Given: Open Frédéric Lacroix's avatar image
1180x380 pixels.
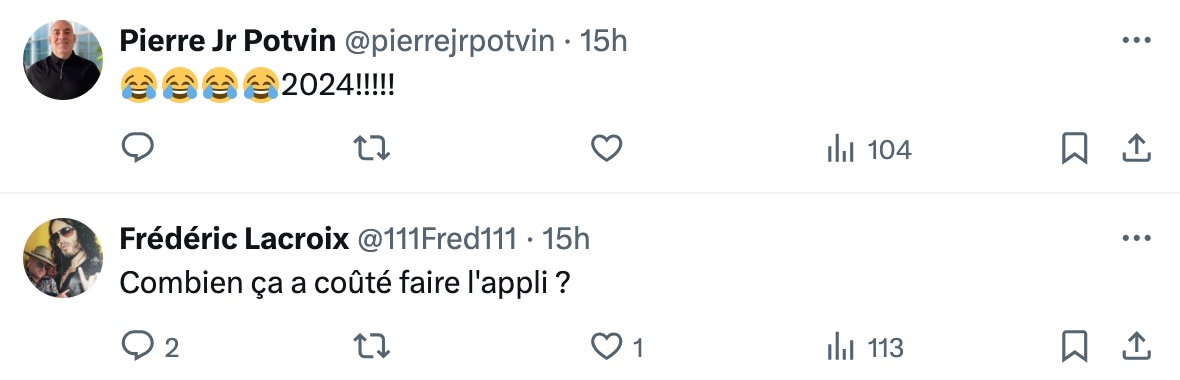Looking at the screenshot, I should pos(62,257).
